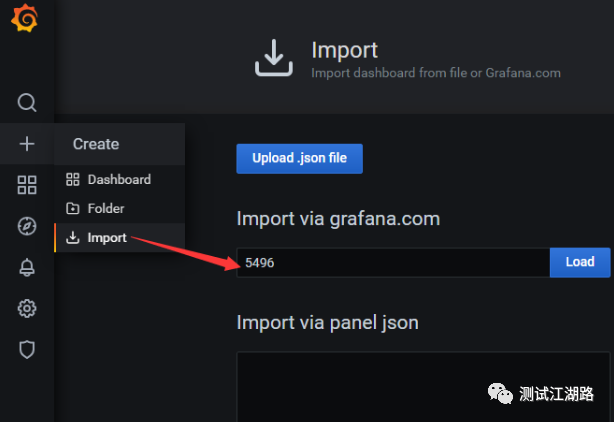Open the Create plus icon
The width and height of the screenshot is (614, 422).
click(27, 144)
